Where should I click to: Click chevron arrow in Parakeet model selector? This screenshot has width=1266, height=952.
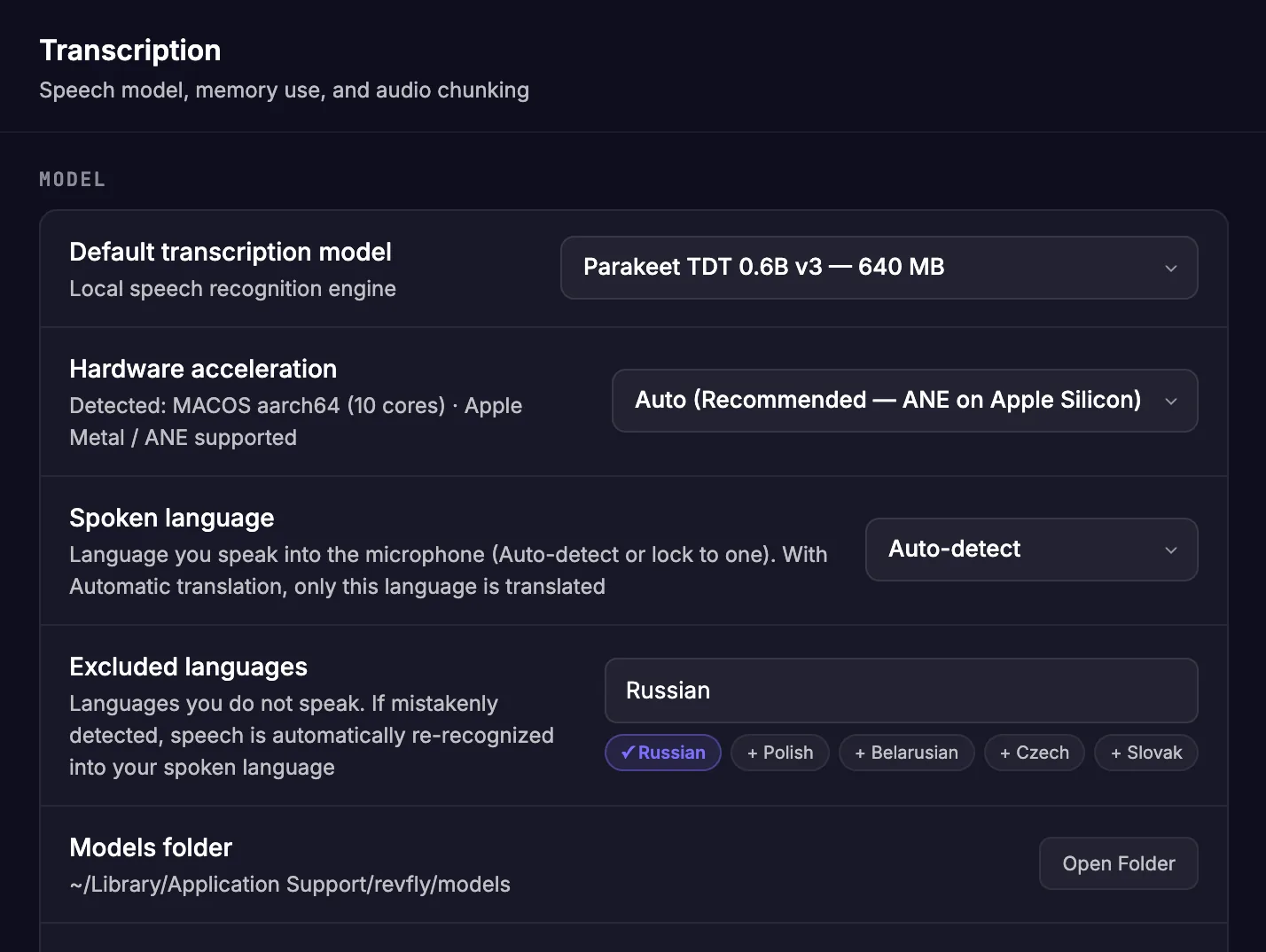[1170, 269]
